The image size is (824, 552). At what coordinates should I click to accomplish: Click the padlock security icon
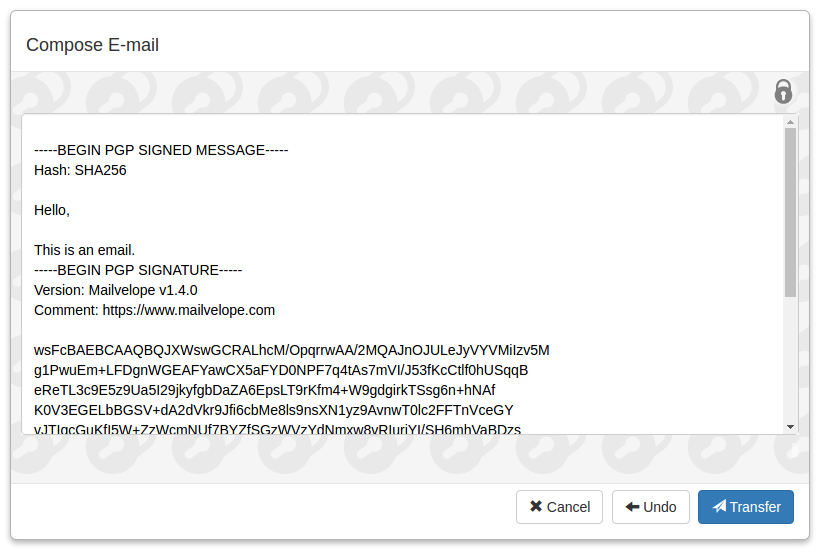[x=783, y=92]
